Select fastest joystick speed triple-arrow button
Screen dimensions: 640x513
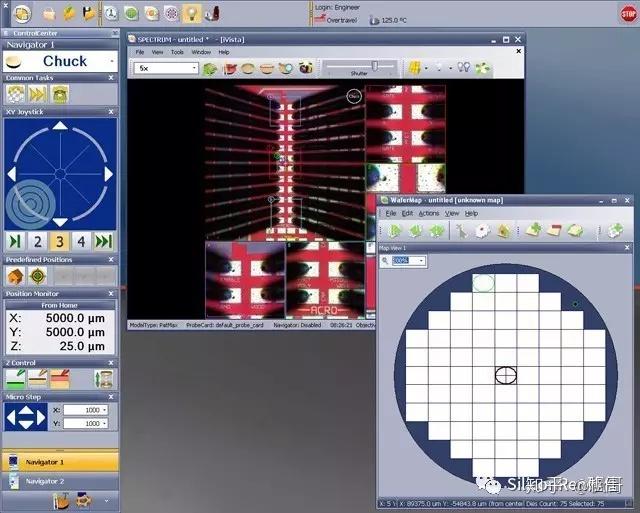tap(103, 242)
